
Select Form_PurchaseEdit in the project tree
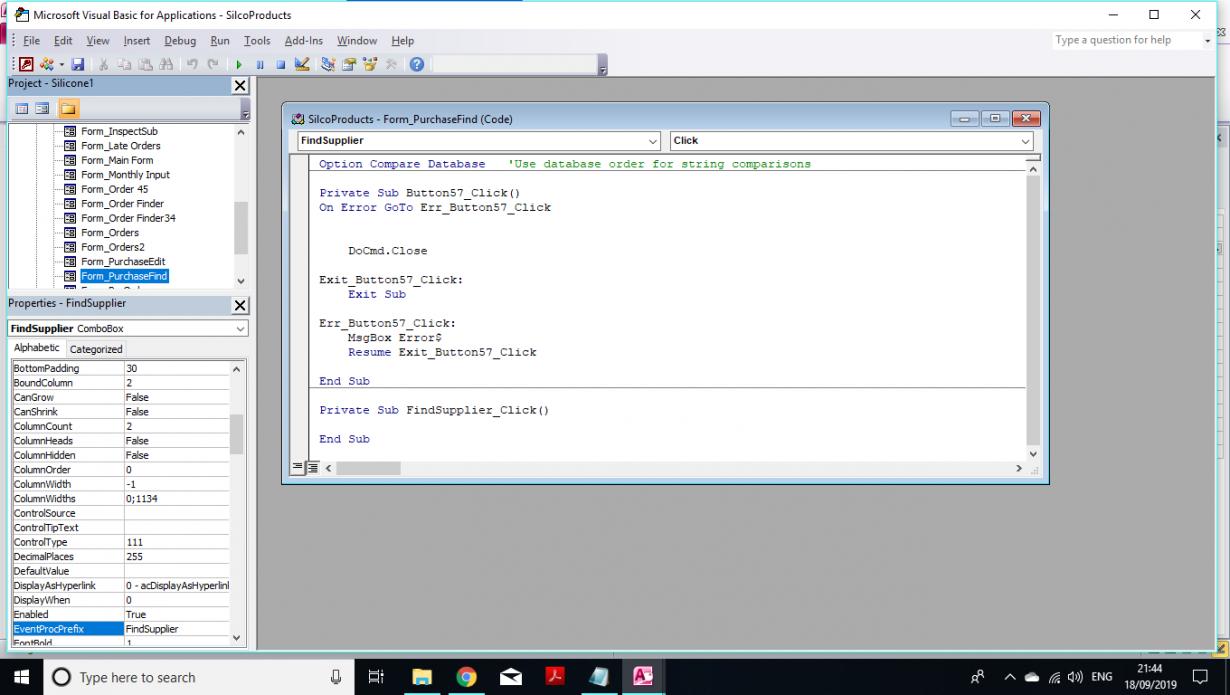coord(123,262)
